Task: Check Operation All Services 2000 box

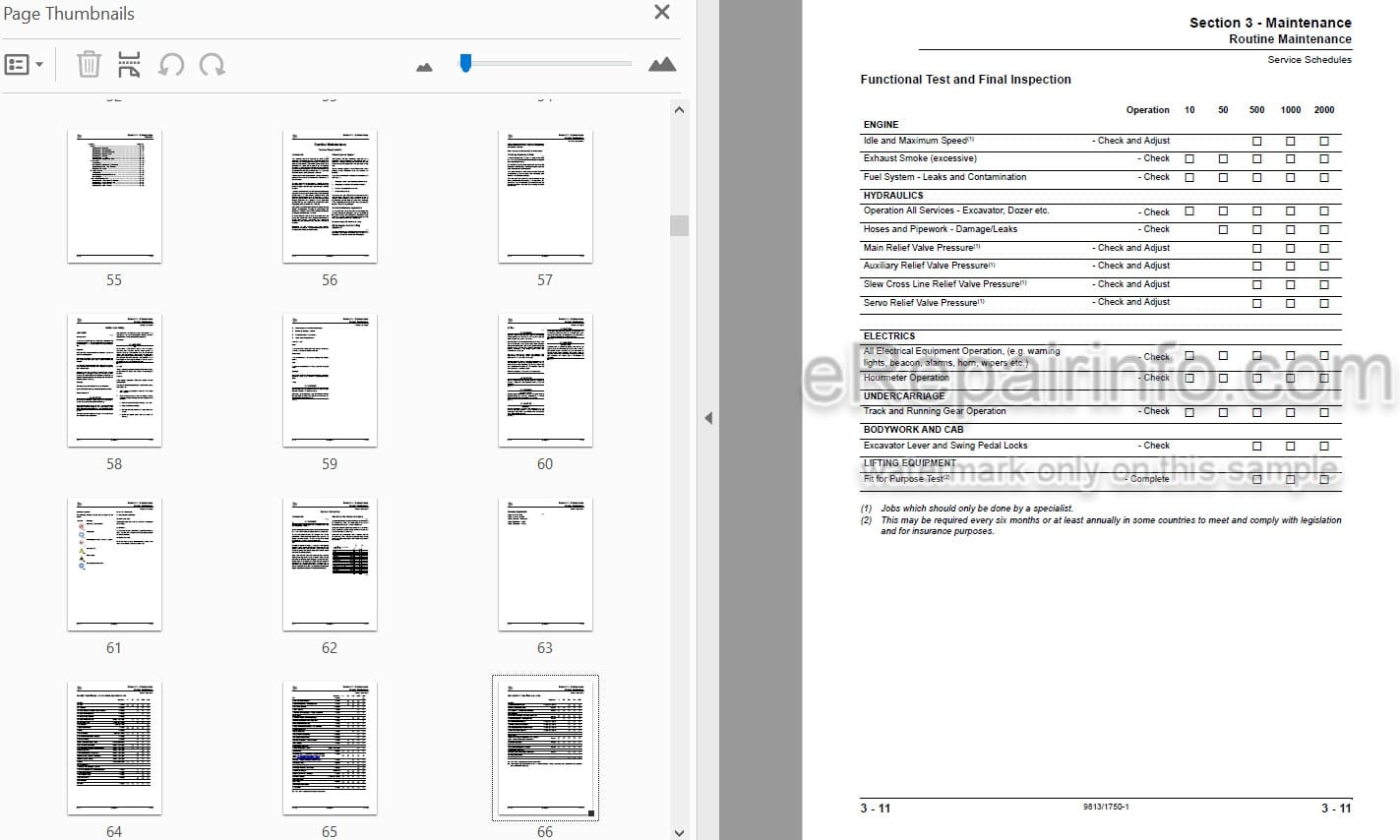Action: (x=1324, y=211)
